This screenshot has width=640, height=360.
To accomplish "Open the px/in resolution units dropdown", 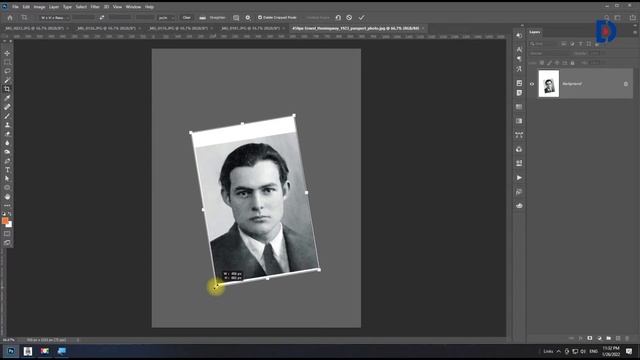I will click(166, 18).
